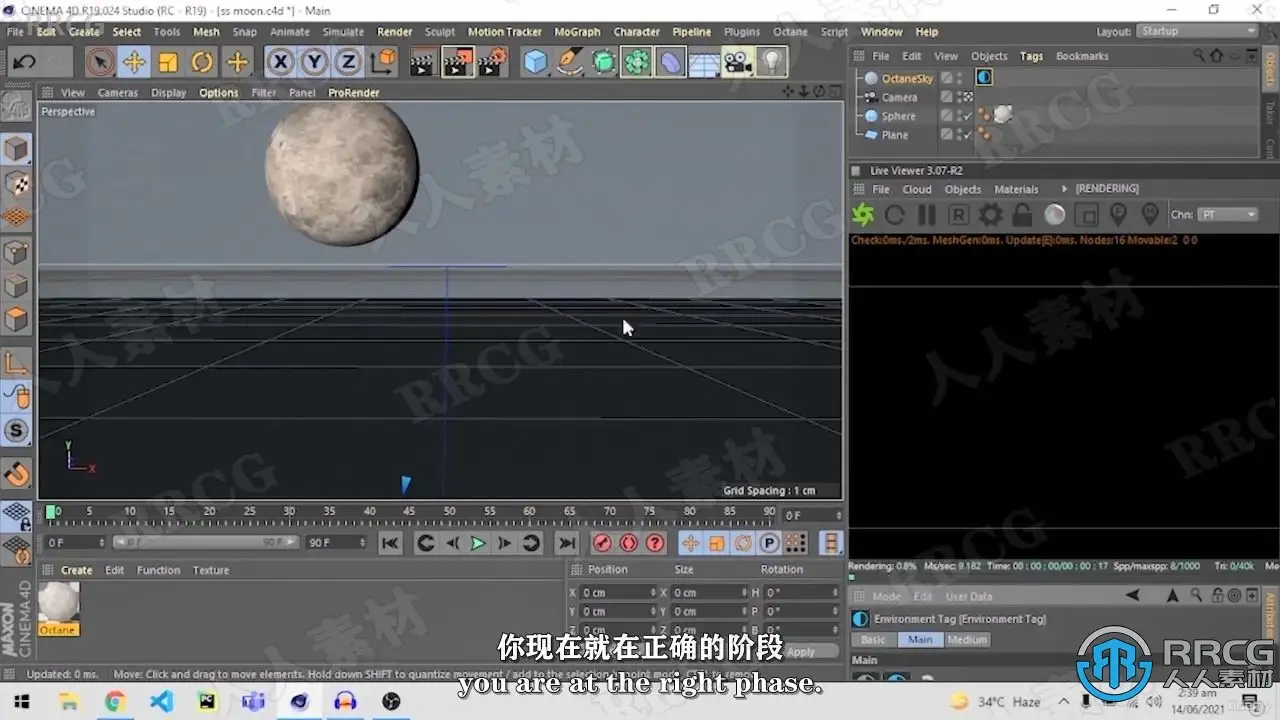The height and width of the screenshot is (720, 1280).
Task: Open the Octane menu in main menu bar
Action: click(790, 32)
